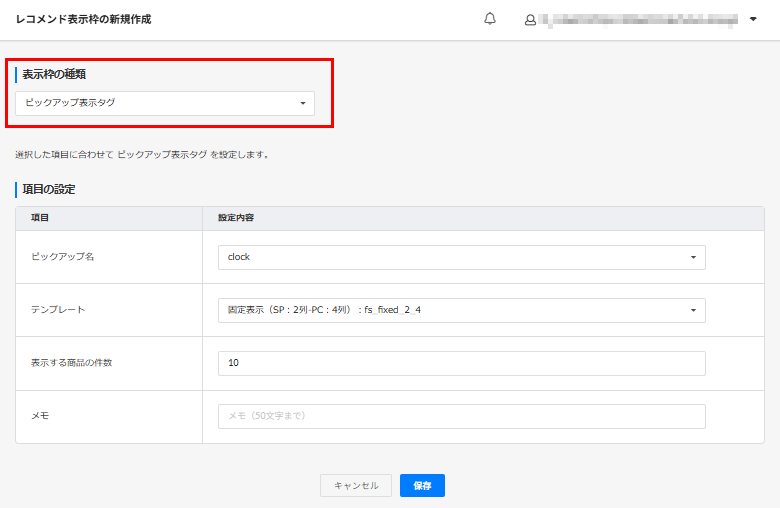Click the メモ row label
Viewport: 780px width, 508px height.
coord(40,415)
